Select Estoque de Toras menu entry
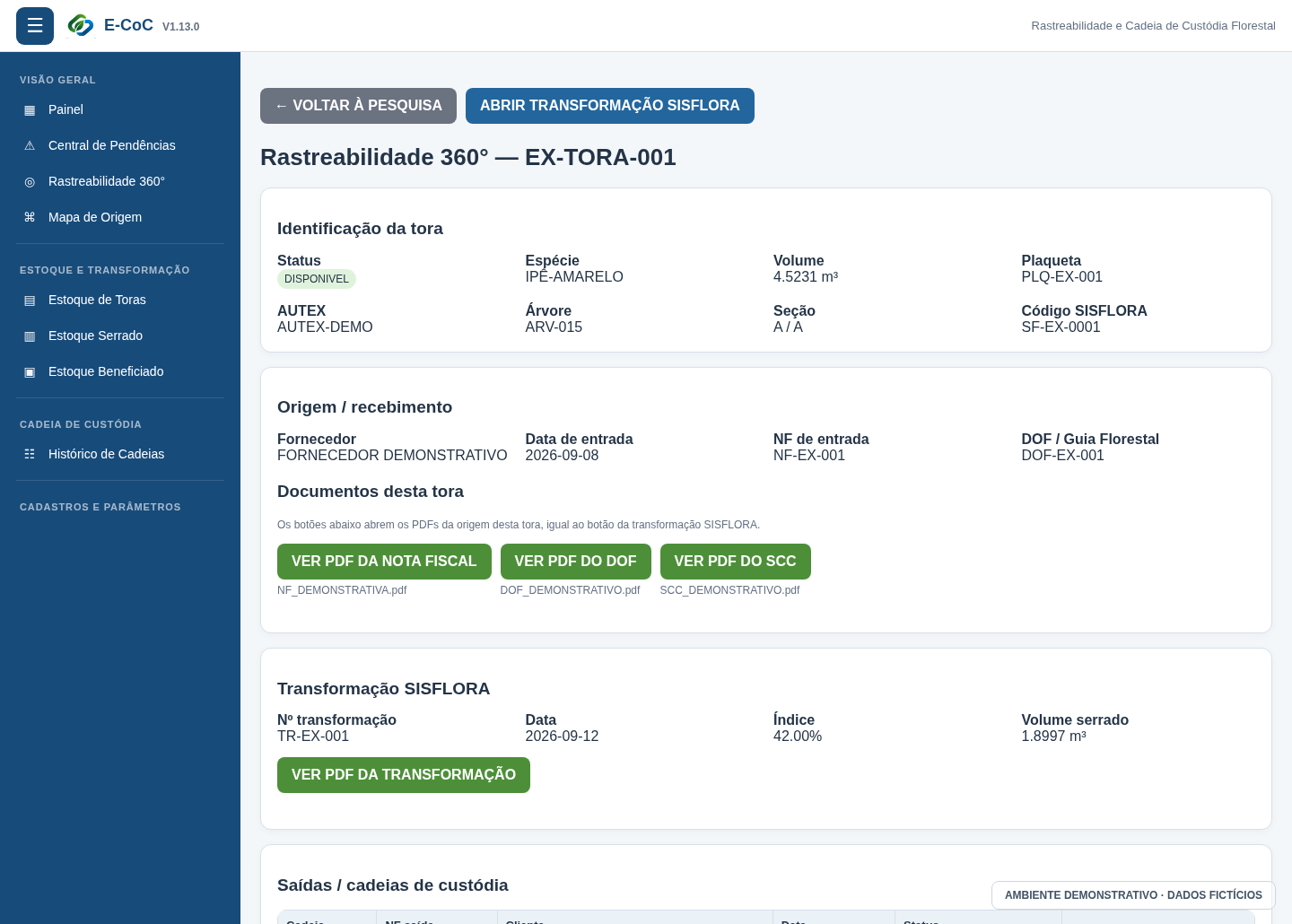 coord(120,300)
